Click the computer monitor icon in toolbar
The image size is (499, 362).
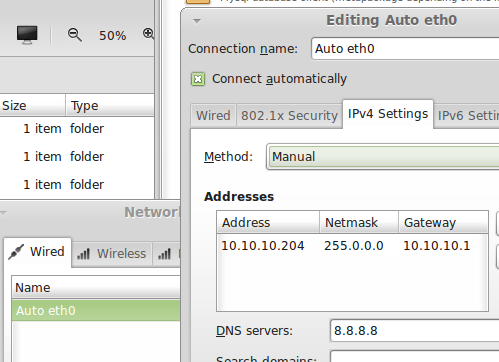point(27,35)
